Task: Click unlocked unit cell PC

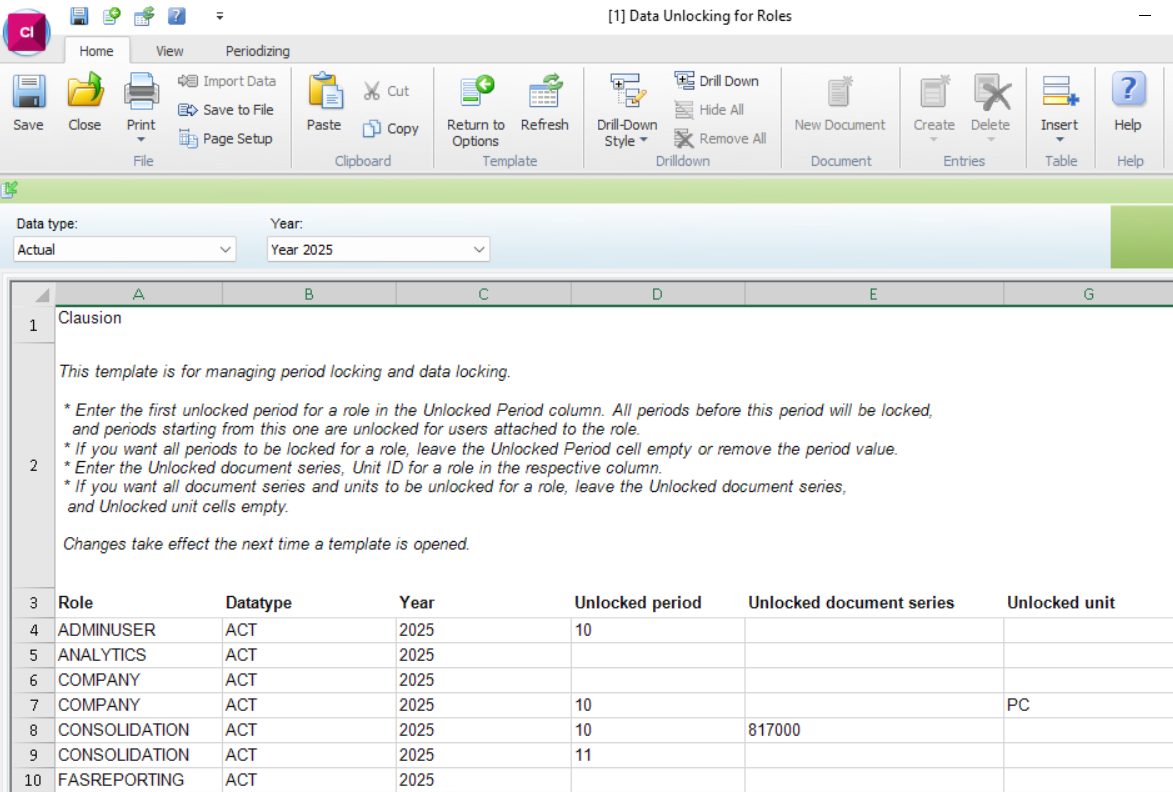Action: coord(1088,704)
